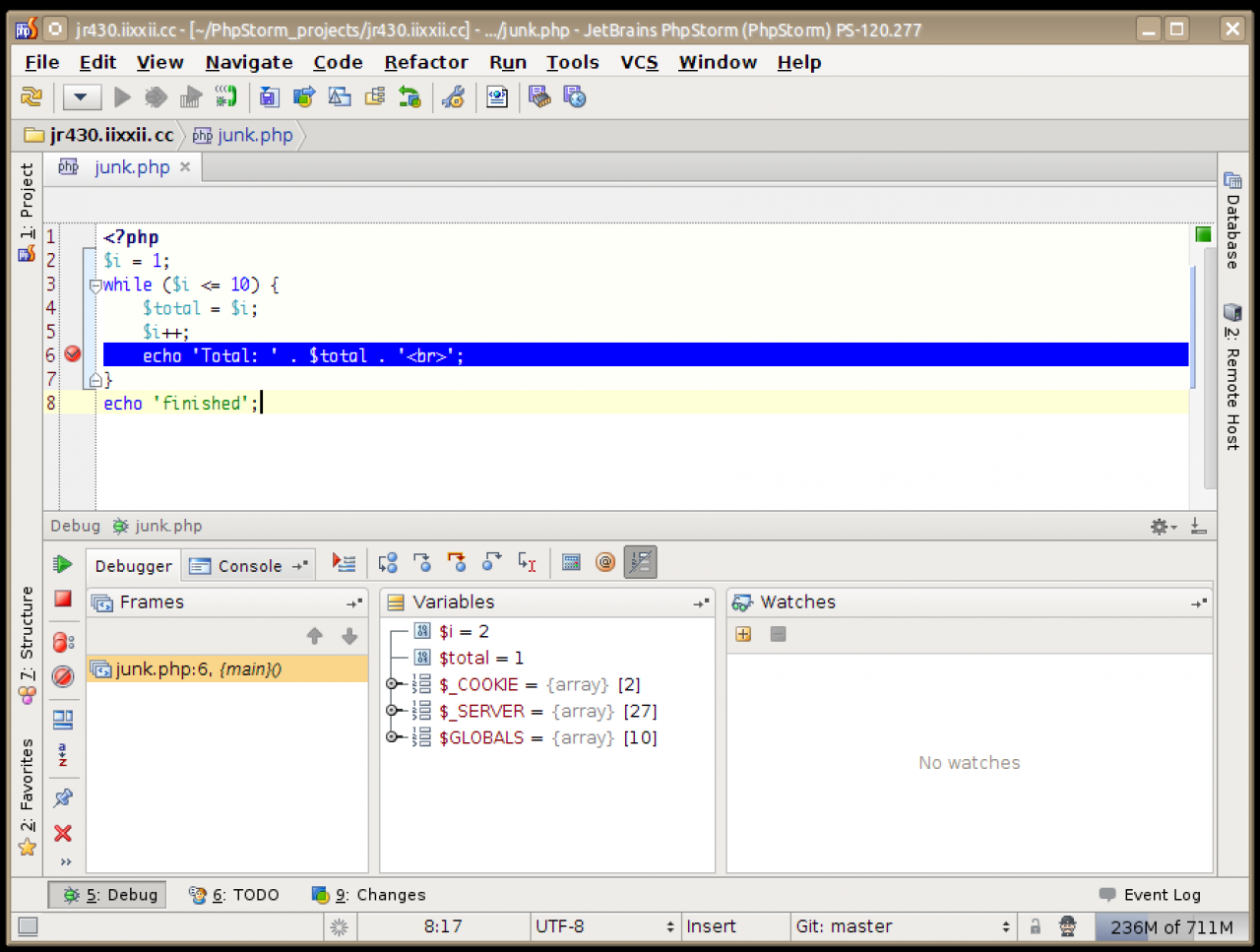The image size is (1260, 952).
Task: Open the run configuration dropdown
Action: (82, 96)
